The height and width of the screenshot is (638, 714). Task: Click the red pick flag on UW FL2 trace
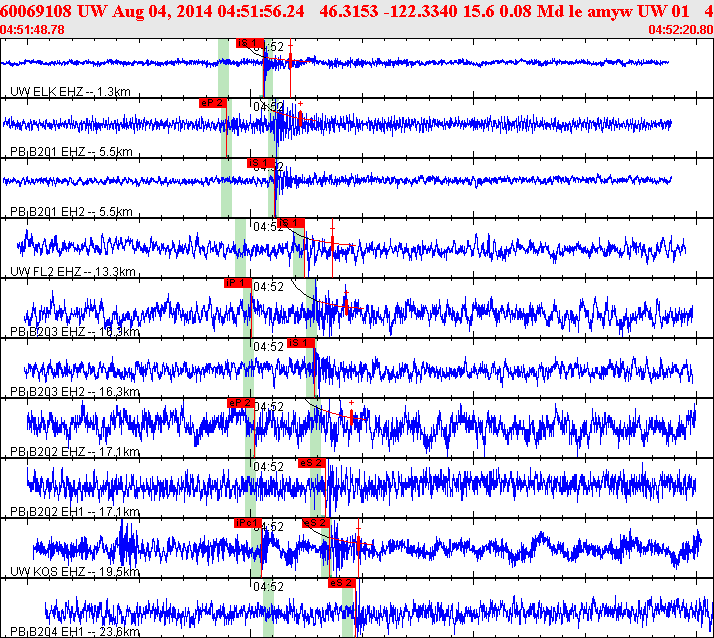(289, 222)
